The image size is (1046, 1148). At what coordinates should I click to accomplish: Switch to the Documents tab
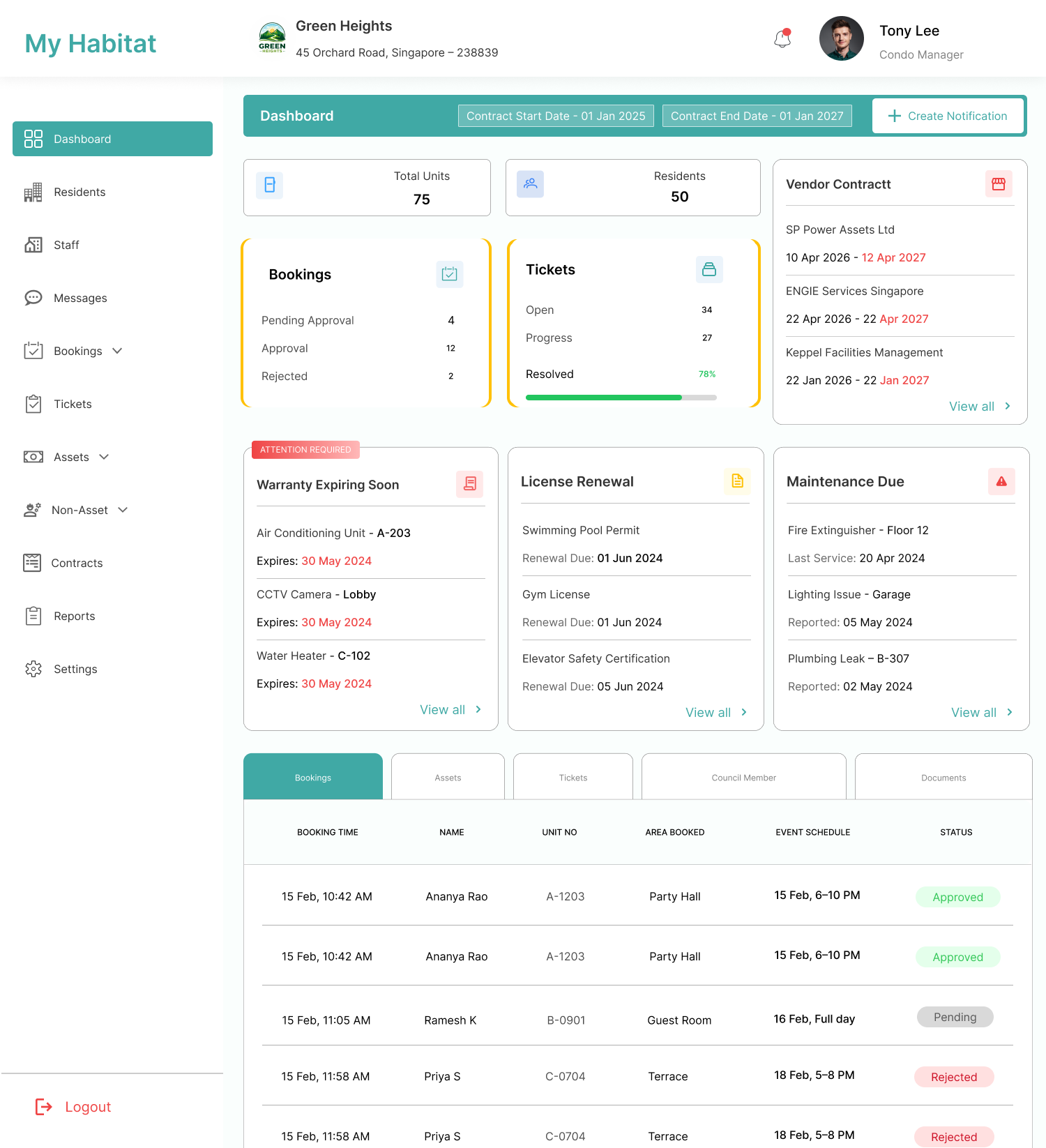[943, 776]
